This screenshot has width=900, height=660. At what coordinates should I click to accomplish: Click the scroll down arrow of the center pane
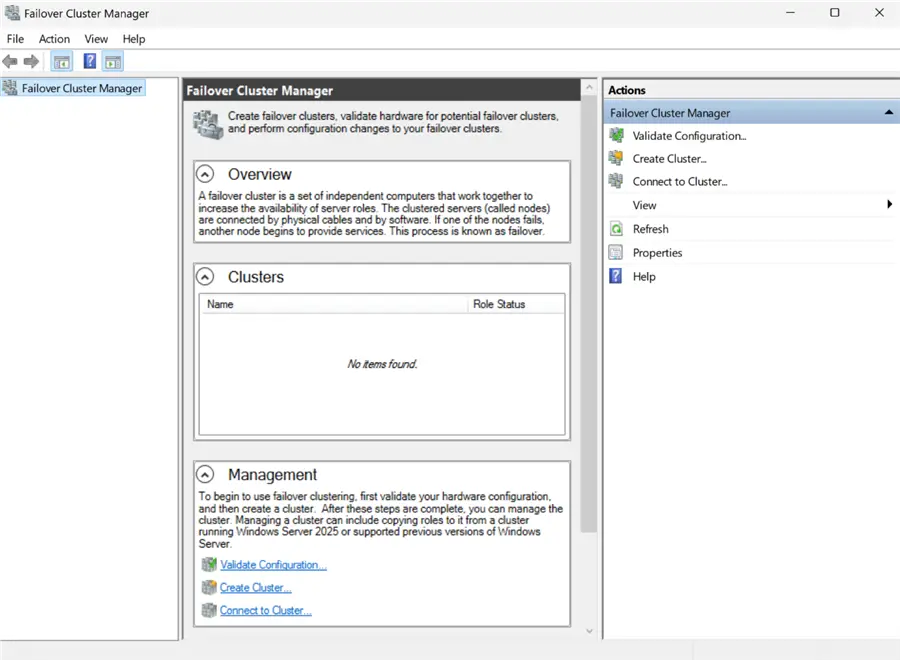(x=589, y=631)
